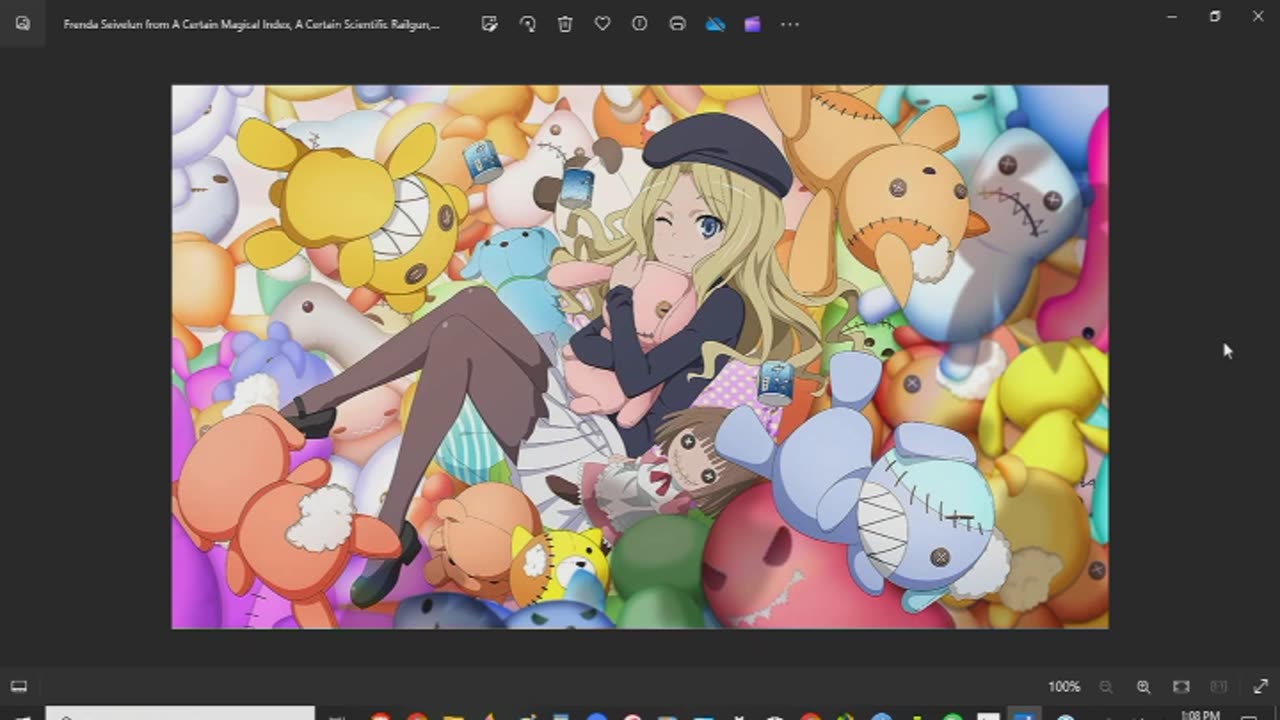The height and width of the screenshot is (720, 1280).
Task: Delete the photo using the trash icon
Action: click(x=565, y=24)
